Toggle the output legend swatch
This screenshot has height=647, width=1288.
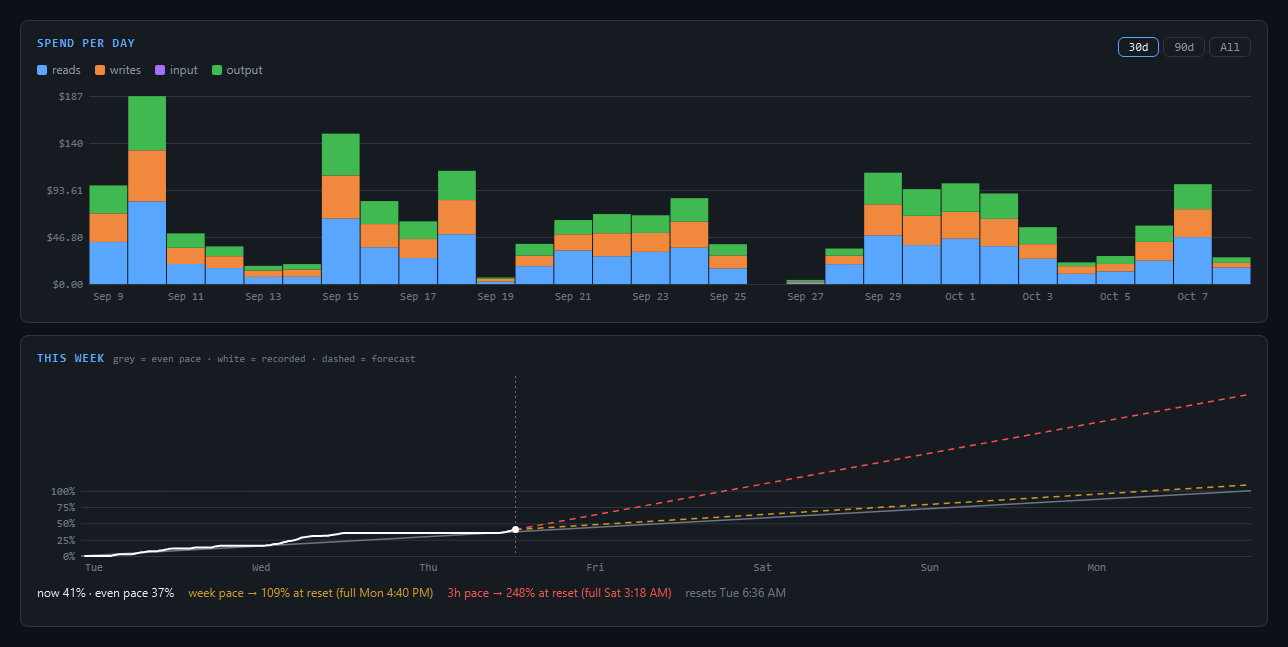pos(217,70)
